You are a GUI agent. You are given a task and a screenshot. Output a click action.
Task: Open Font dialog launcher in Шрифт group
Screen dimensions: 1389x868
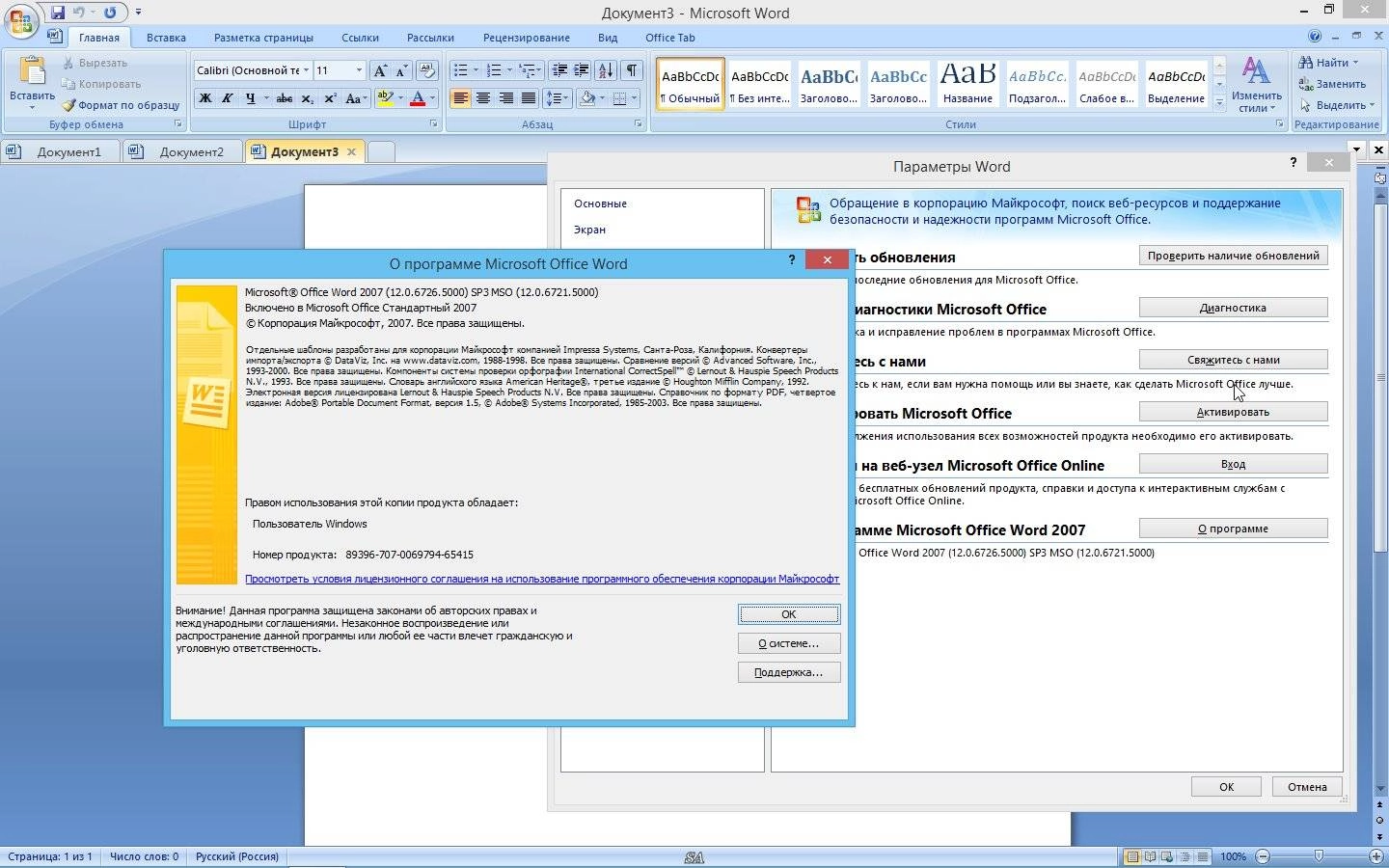click(x=433, y=124)
